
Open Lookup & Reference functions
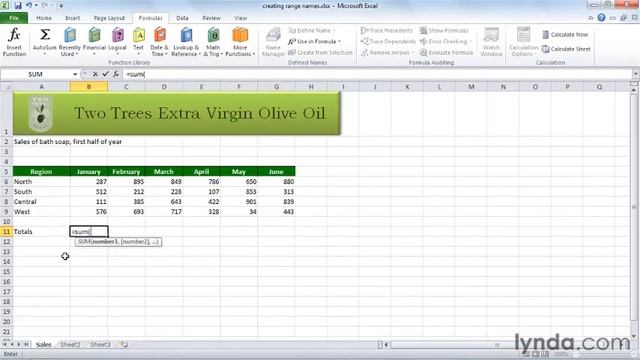pos(186,42)
